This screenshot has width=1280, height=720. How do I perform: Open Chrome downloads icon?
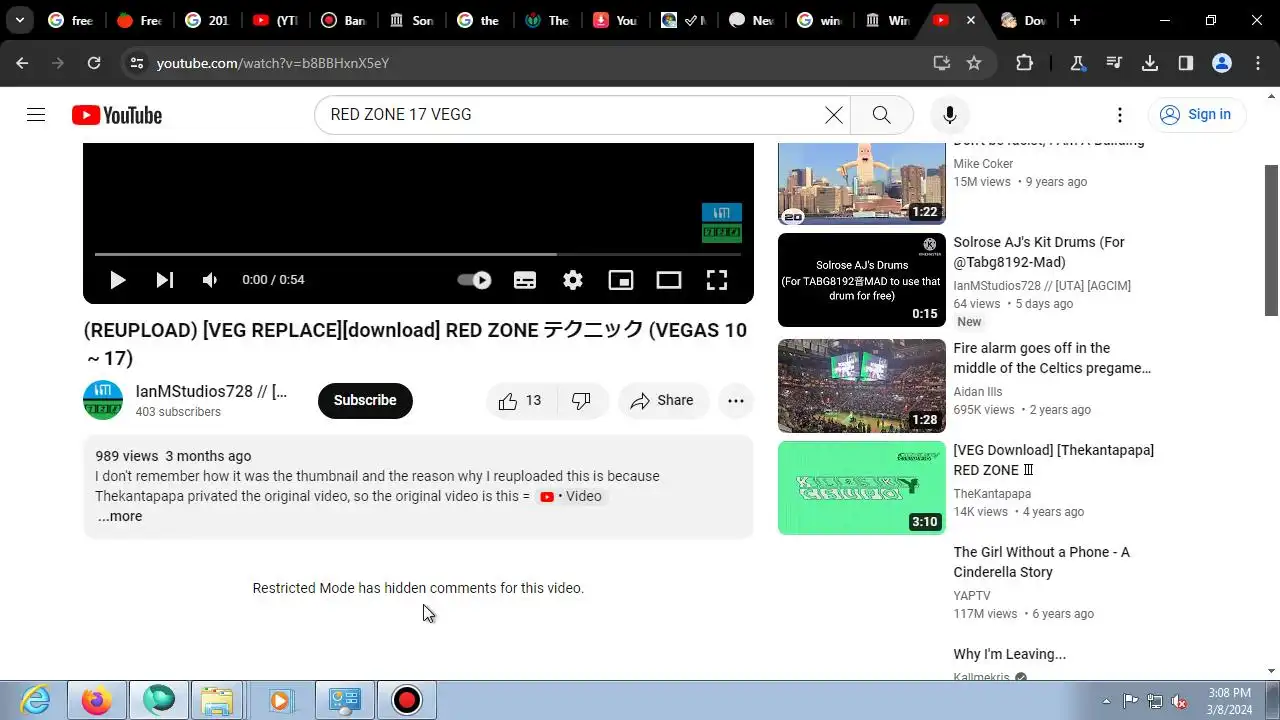[x=1150, y=63]
